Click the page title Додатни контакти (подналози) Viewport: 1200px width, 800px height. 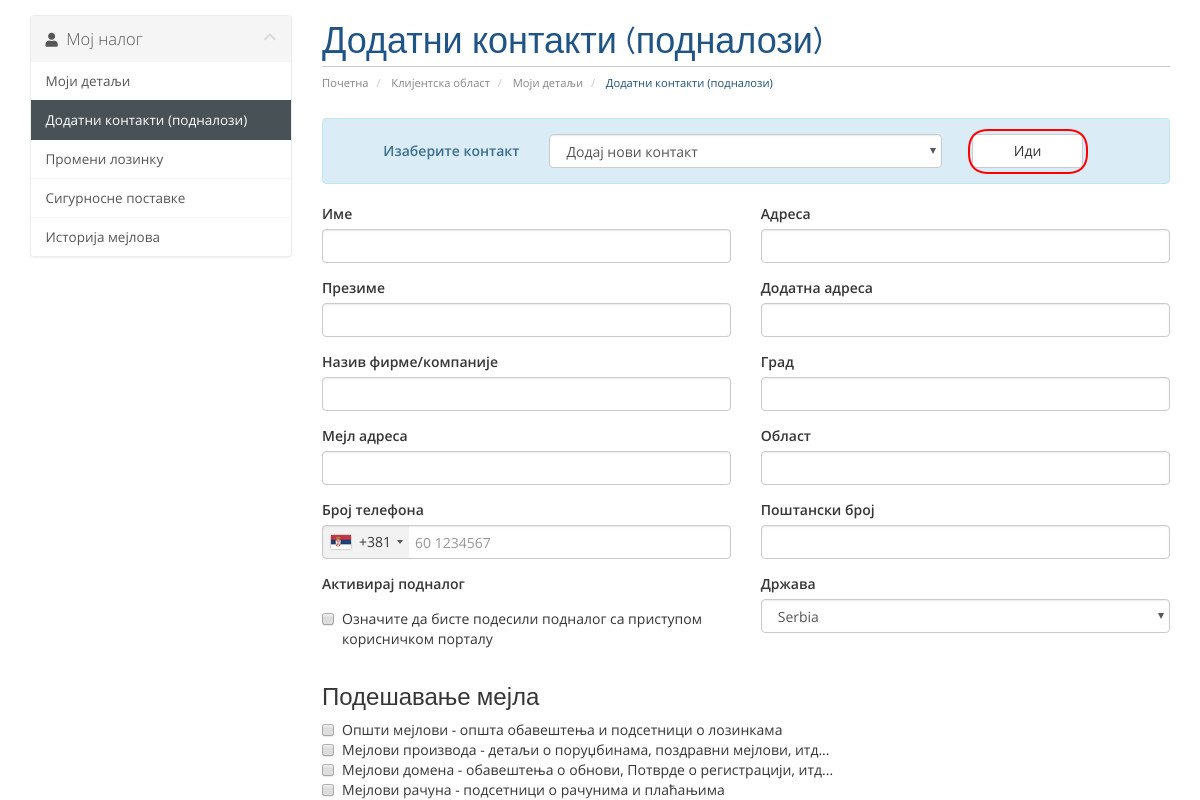click(572, 40)
